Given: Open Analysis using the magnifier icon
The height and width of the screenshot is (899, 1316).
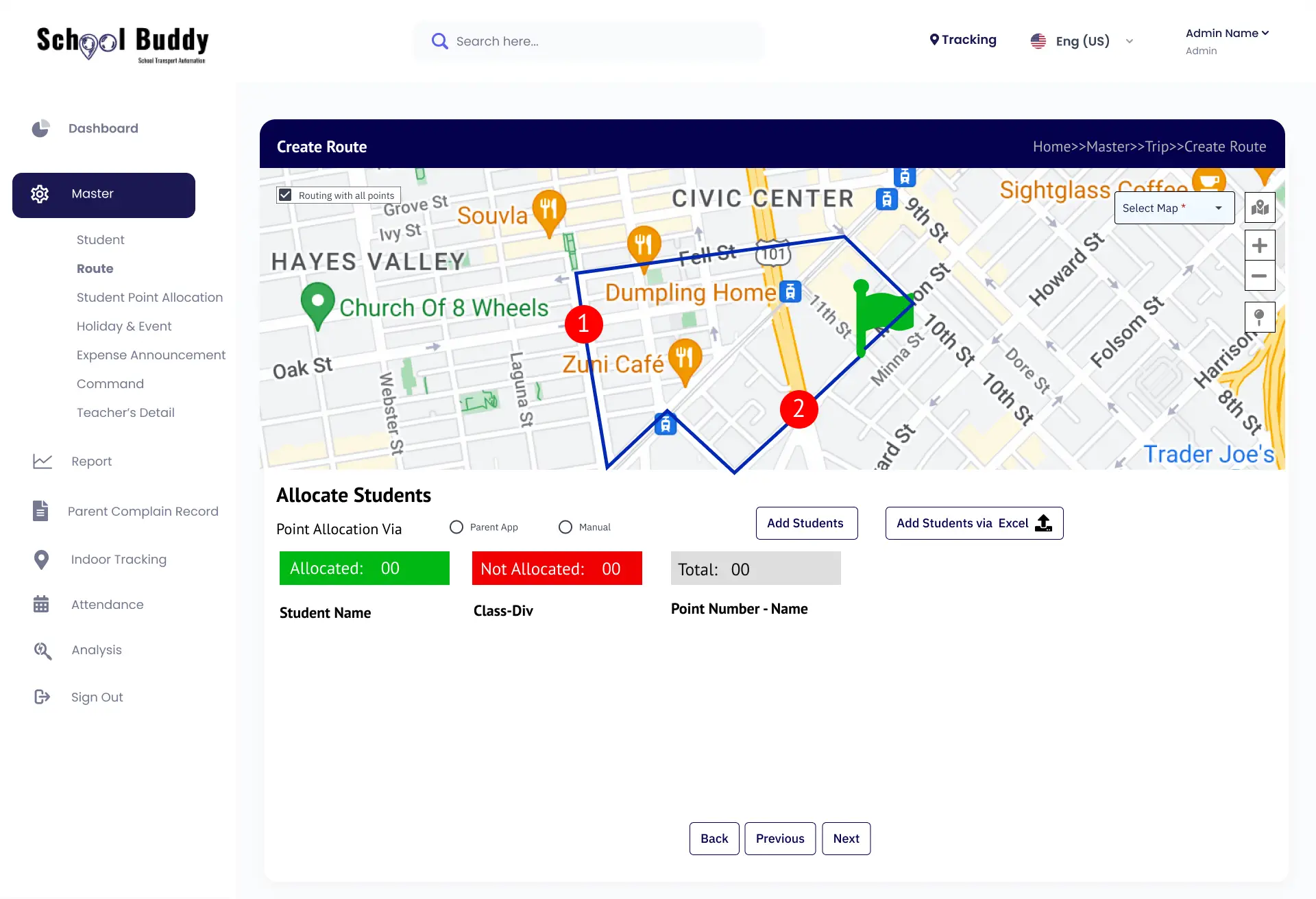Looking at the screenshot, I should coord(42,650).
